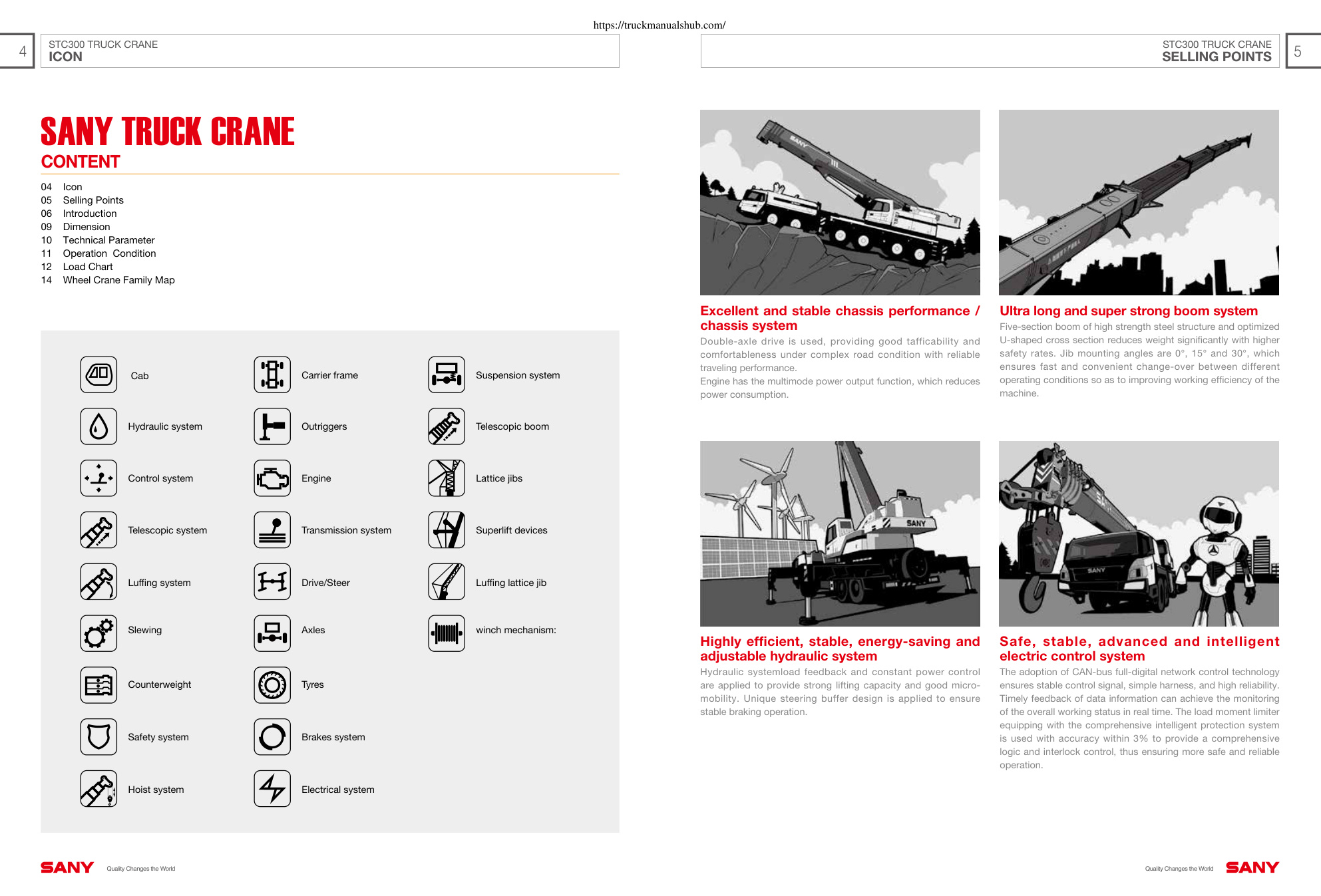Open the robot beside crane image
The height and width of the screenshot is (896, 1321).
pyautogui.click(x=1139, y=533)
